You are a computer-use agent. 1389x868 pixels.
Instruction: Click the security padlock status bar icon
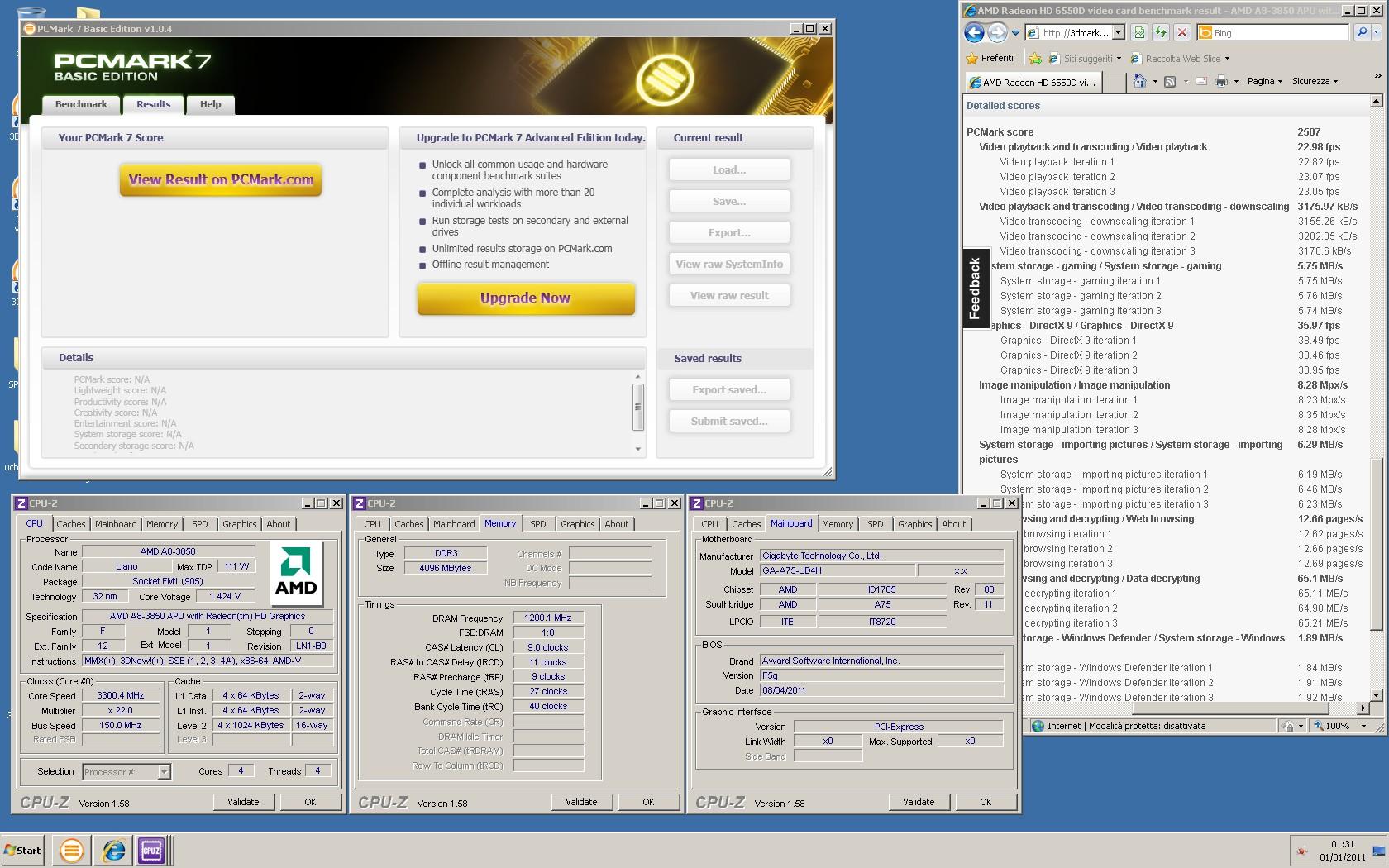1287,726
